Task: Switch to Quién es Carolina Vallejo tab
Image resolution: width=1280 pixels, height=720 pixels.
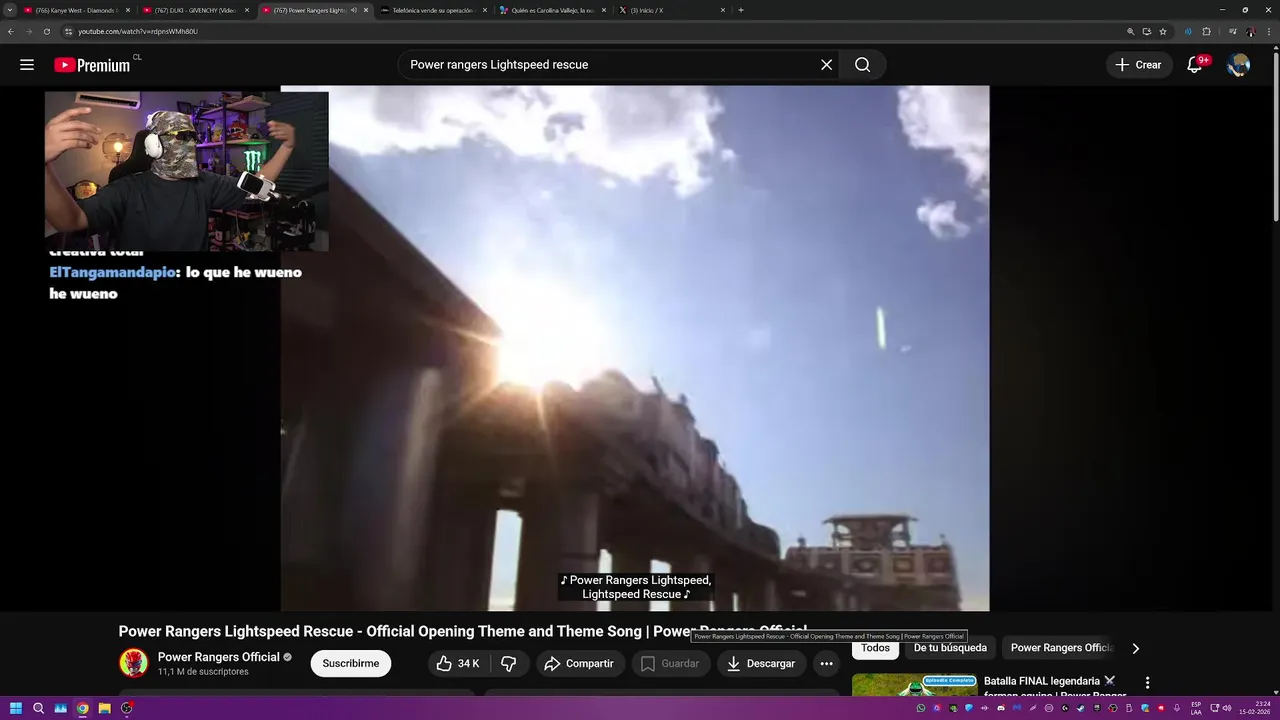Action: [552, 10]
